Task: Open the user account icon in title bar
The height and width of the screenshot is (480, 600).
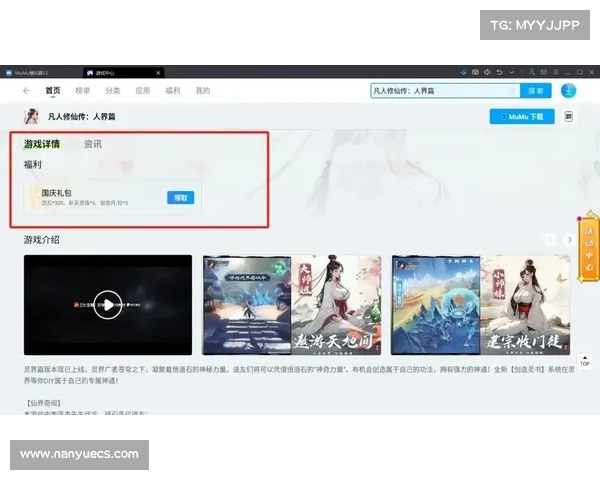Action: (532, 72)
